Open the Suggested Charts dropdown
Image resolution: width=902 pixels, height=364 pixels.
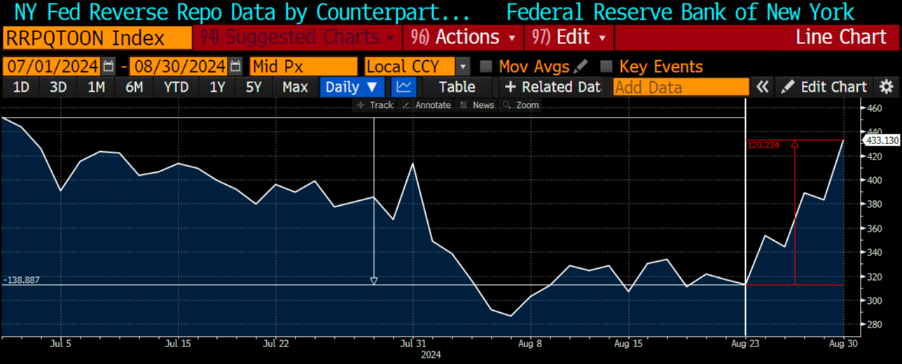297,38
